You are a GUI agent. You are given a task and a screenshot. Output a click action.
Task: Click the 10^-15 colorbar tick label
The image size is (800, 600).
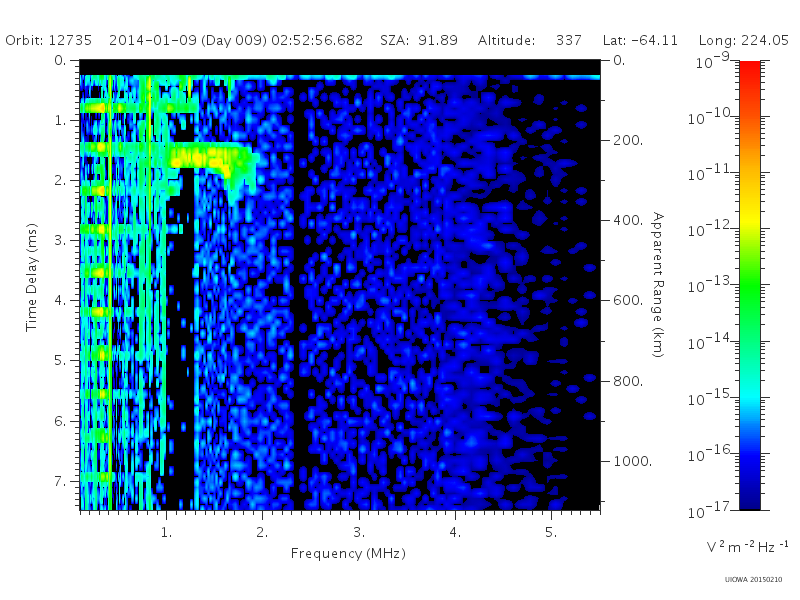[711, 398]
